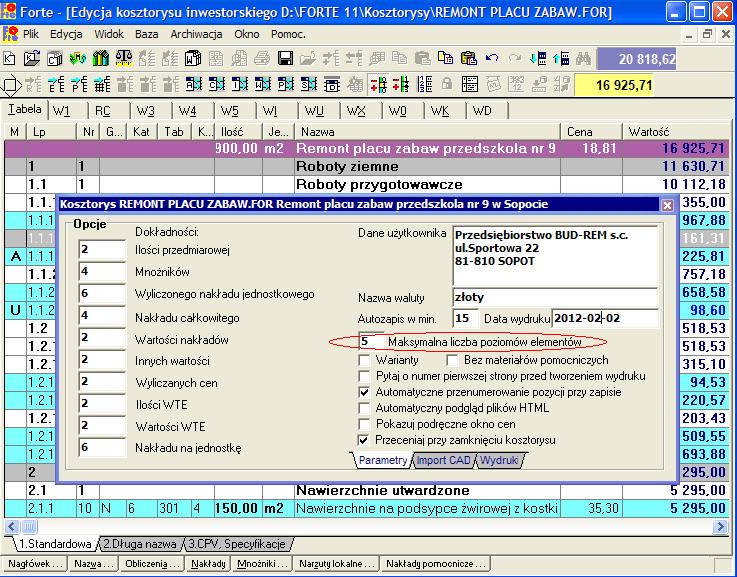Click the green arrows 'M' icon
737x577 pixels.
click(78, 59)
